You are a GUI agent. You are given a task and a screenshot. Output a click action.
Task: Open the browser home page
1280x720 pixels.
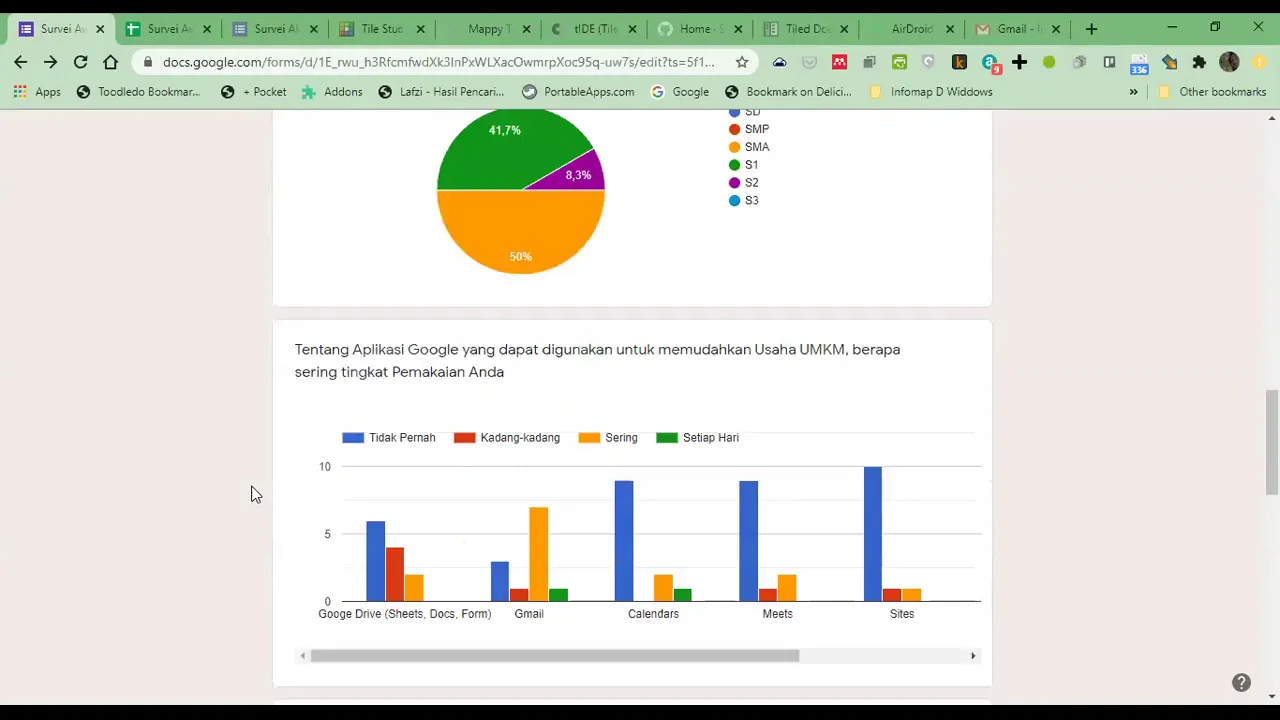click(x=111, y=62)
